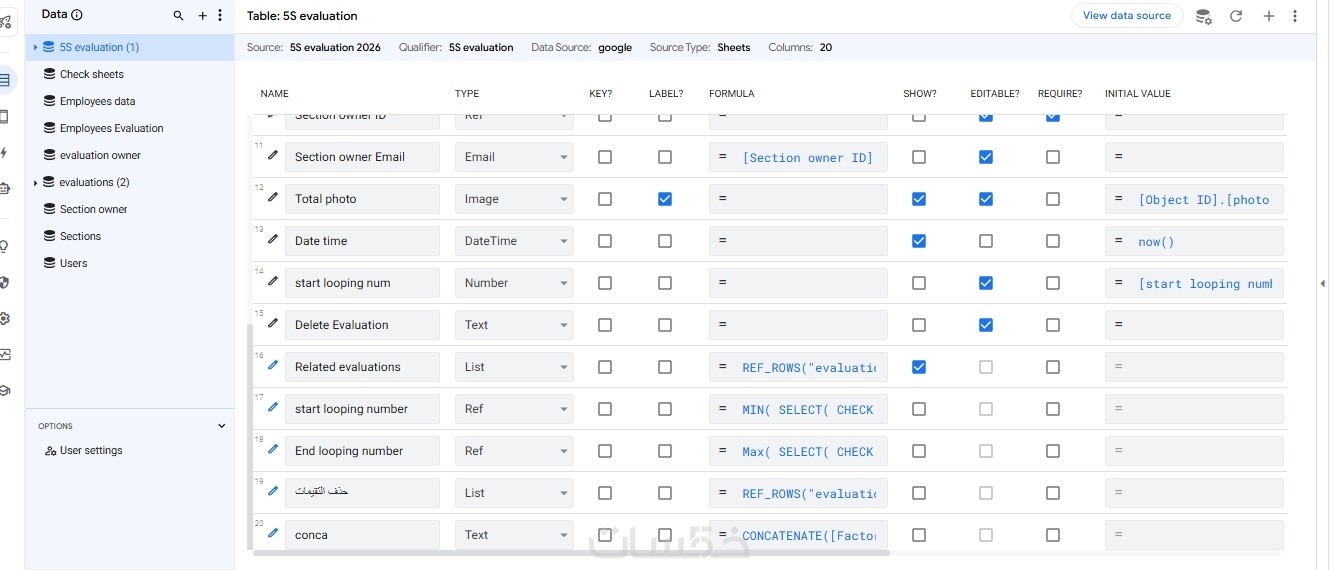Viewport: 1339px width, 570px height.
Task: Open the Section owner table
Action: (93, 209)
